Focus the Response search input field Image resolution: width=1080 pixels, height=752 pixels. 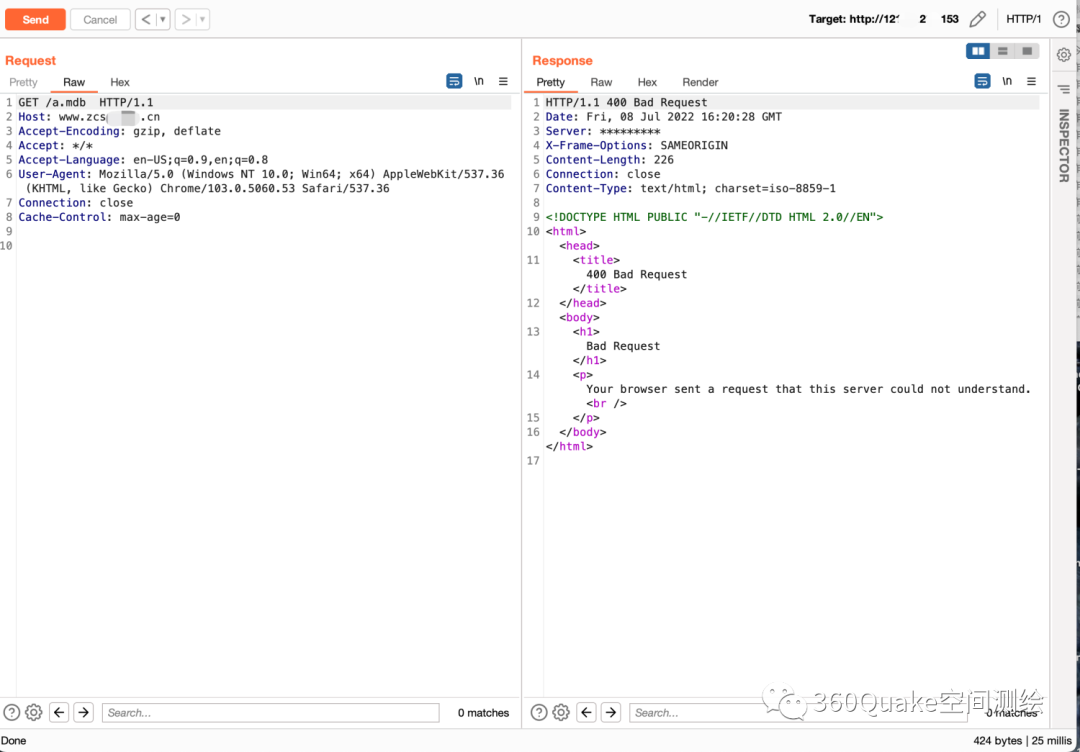click(x=798, y=713)
